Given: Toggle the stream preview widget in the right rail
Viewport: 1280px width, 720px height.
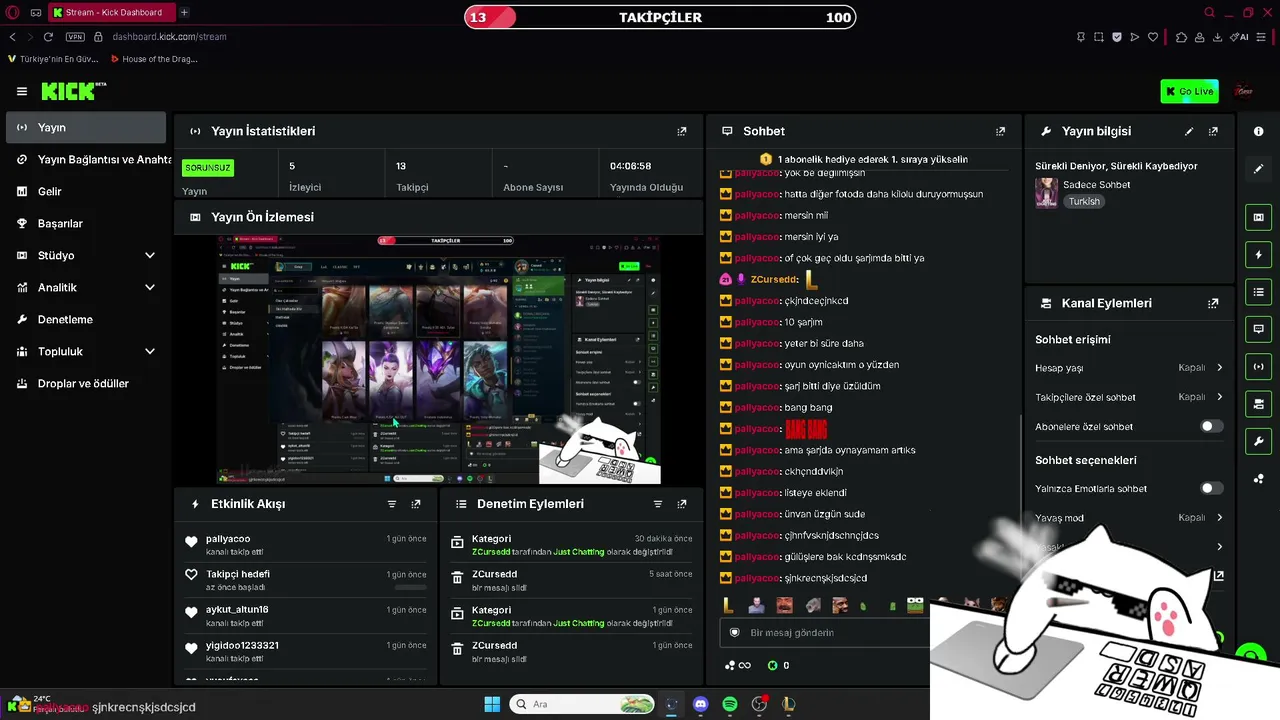Looking at the screenshot, I should (1259, 217).
